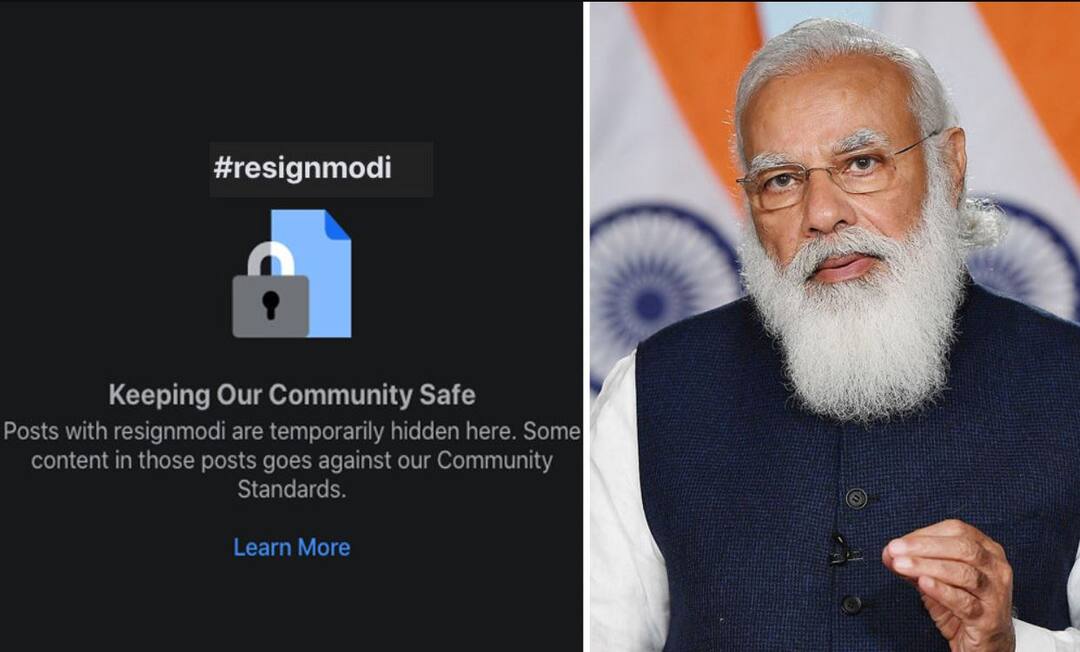Open the photo of the bearded man
Screen dimensions: 1080x652
835,326
